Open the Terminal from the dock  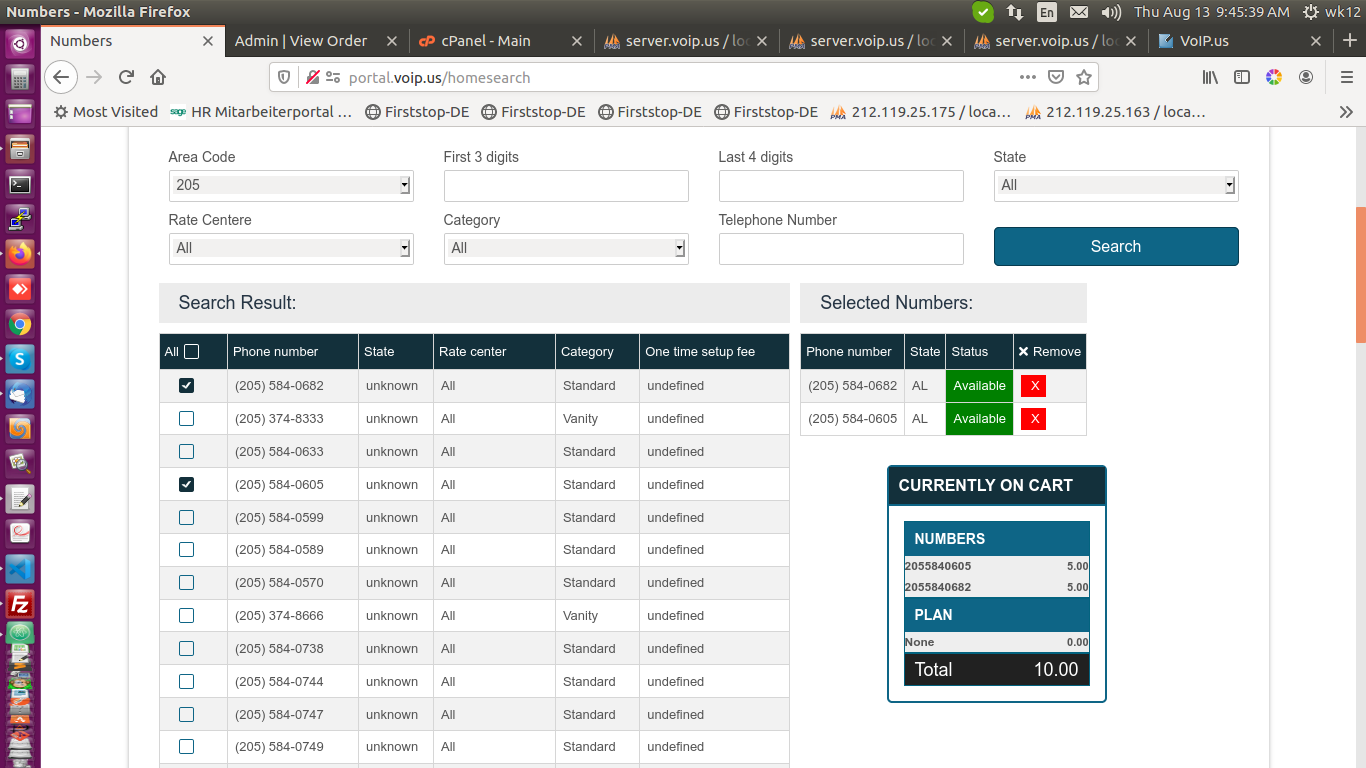[20, 184]
